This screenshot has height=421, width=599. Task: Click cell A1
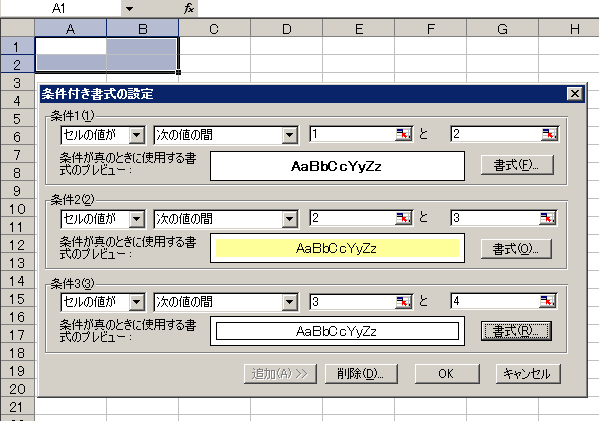[x=71, y=46]
